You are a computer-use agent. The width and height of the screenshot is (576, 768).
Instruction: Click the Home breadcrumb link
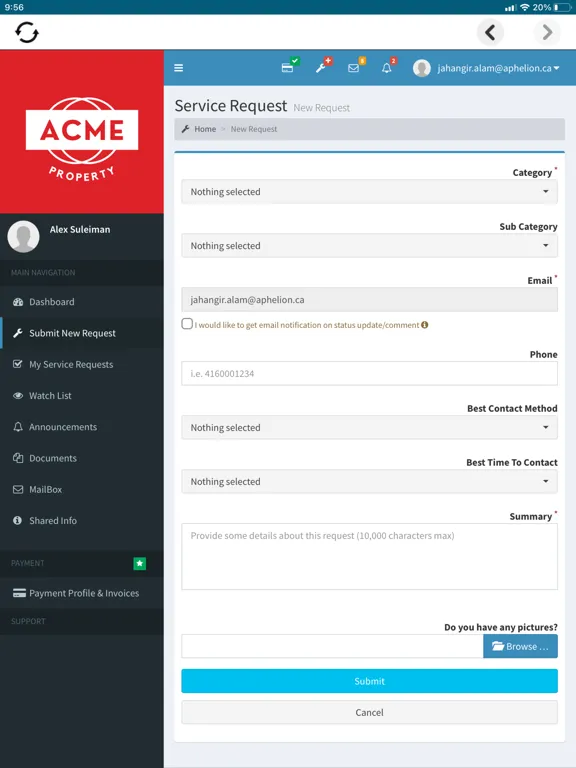(205, 129)
